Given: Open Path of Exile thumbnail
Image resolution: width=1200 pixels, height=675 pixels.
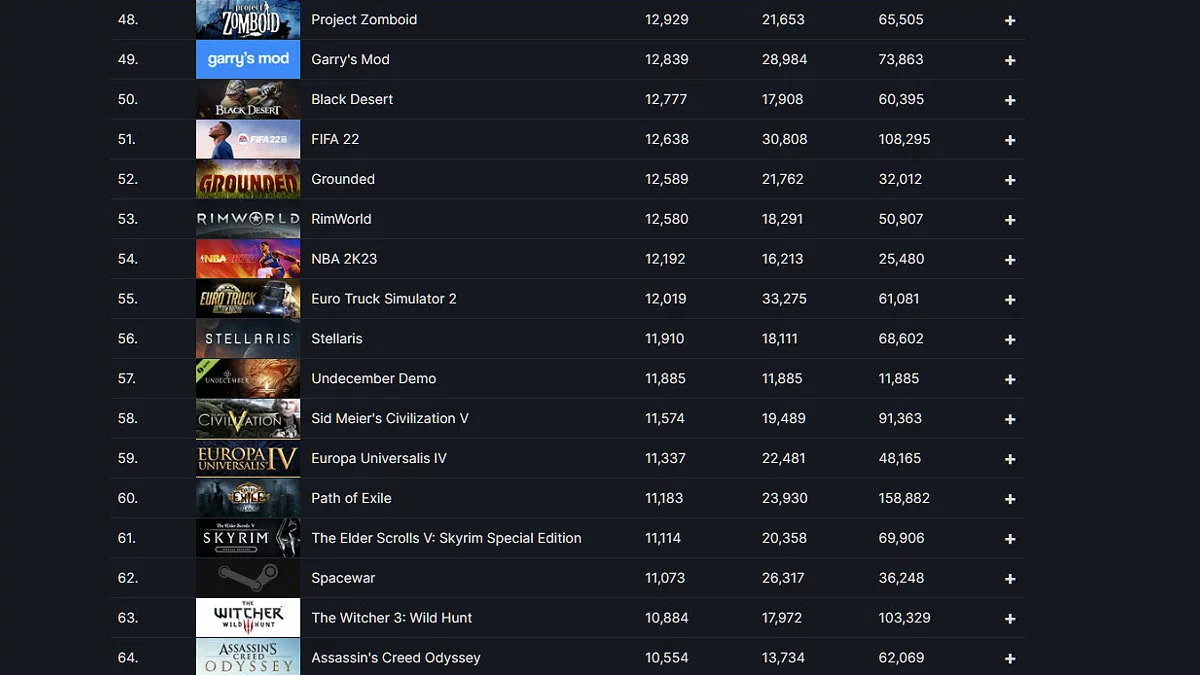Looking at the screenshot, I should (248, 499).
